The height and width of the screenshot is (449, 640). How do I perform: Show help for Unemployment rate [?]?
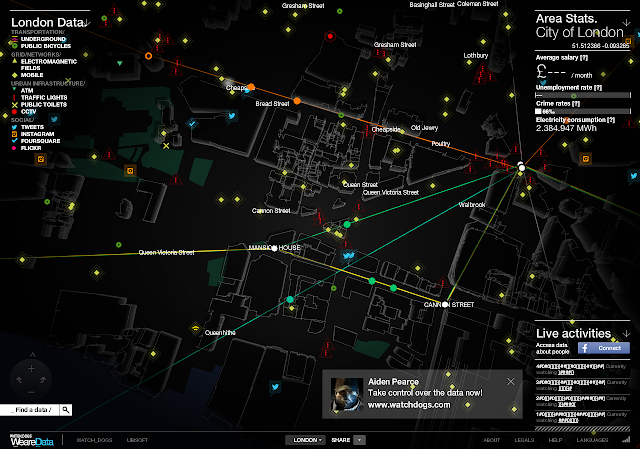coord(598,87)
